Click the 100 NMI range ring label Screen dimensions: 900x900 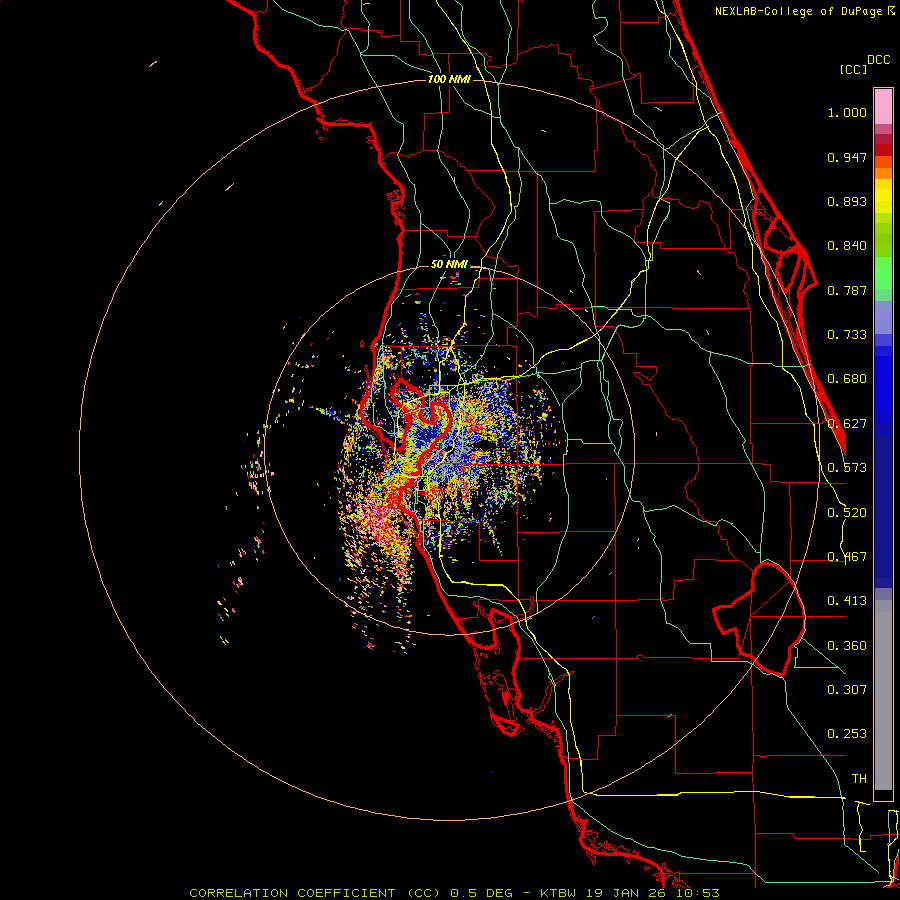coord(449,79)
